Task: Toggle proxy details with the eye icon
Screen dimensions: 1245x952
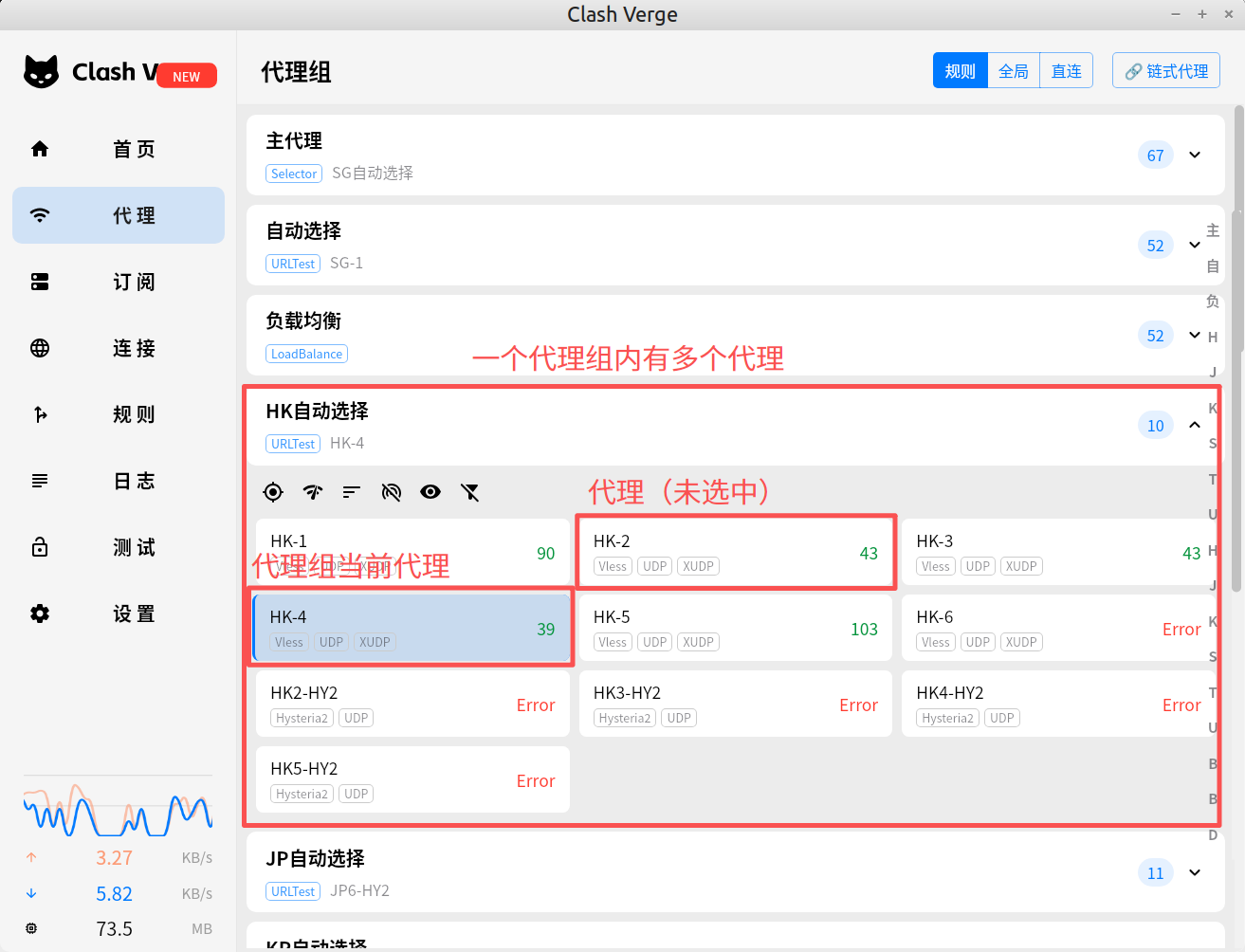Action: (430, 491)
